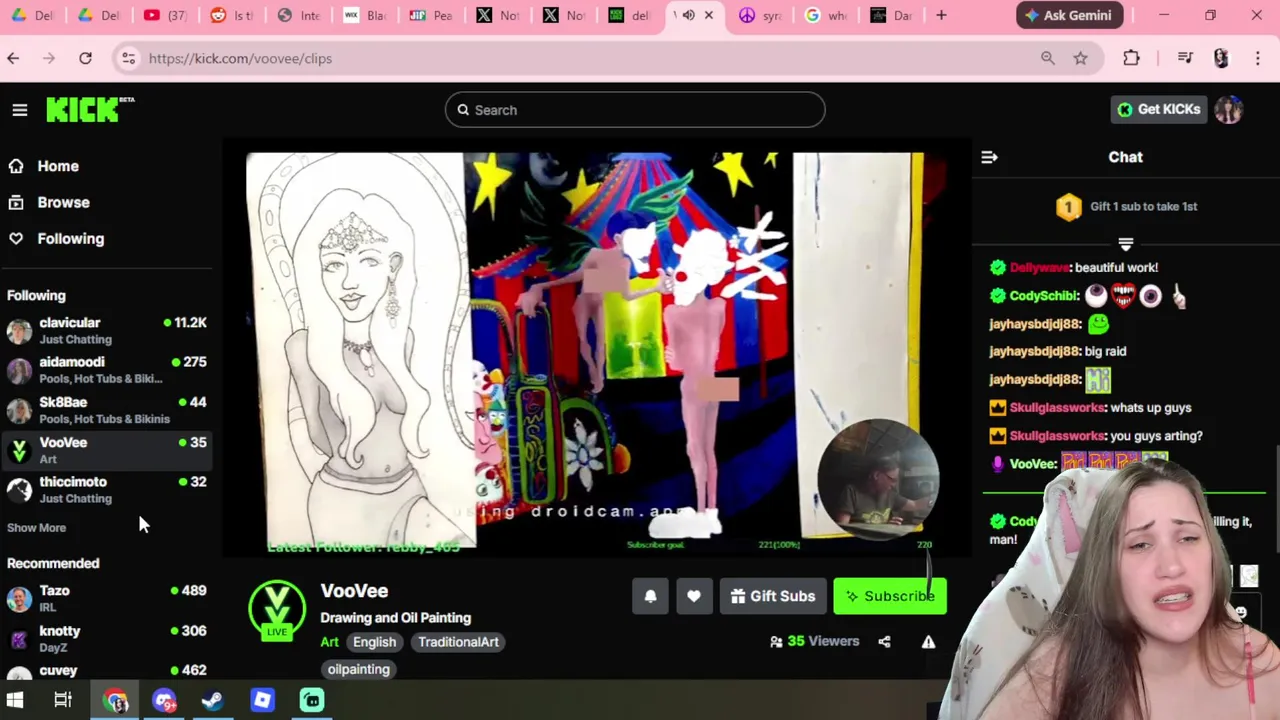1280x720 pixels.
Task: Switch to the Google search tab
Action: point(825,15)
